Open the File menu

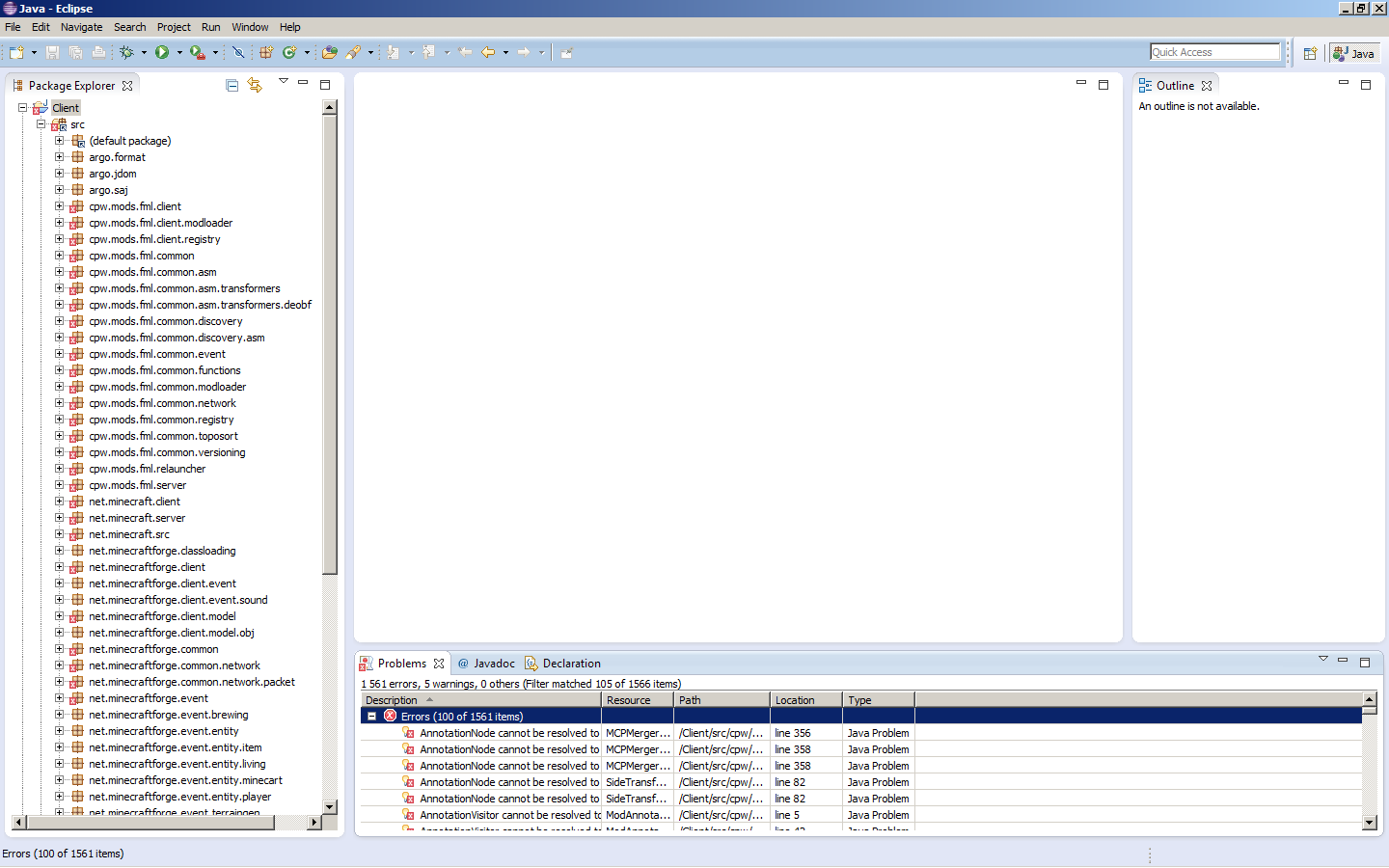[x=13, y=27]
